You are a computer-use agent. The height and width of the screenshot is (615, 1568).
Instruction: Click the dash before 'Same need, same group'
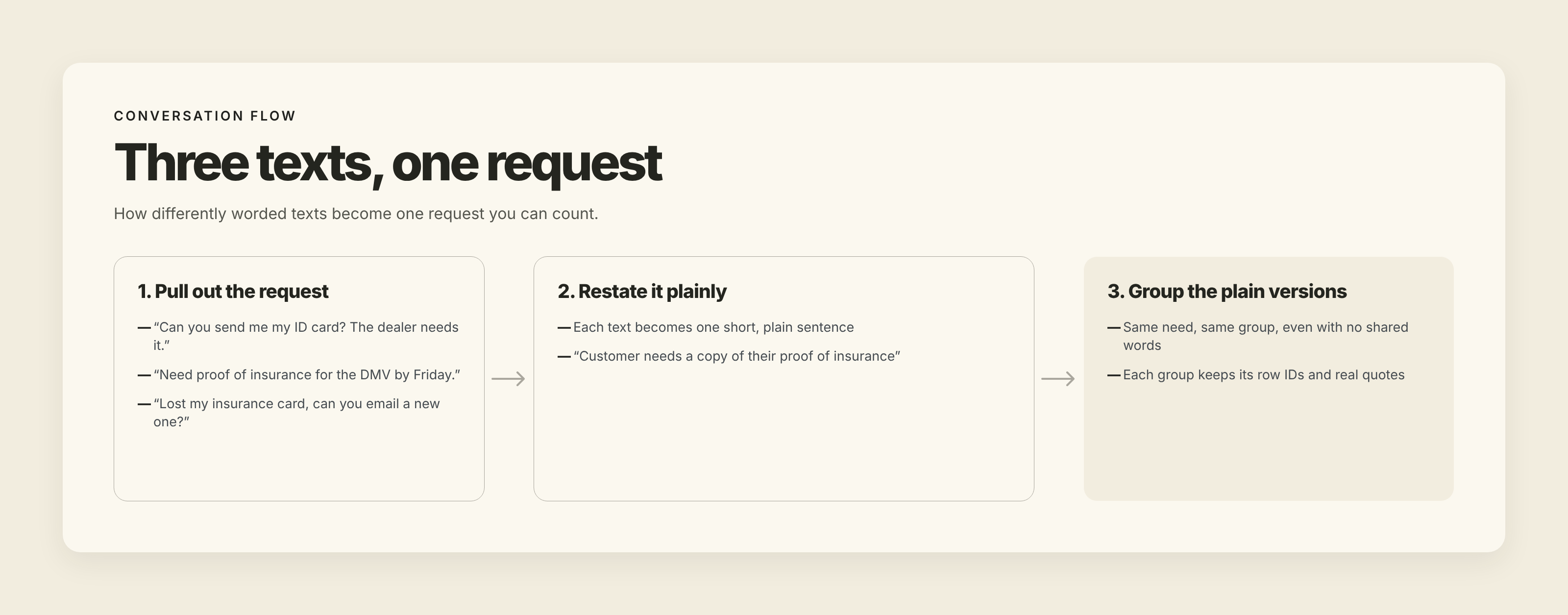(x=1114, y=328)
